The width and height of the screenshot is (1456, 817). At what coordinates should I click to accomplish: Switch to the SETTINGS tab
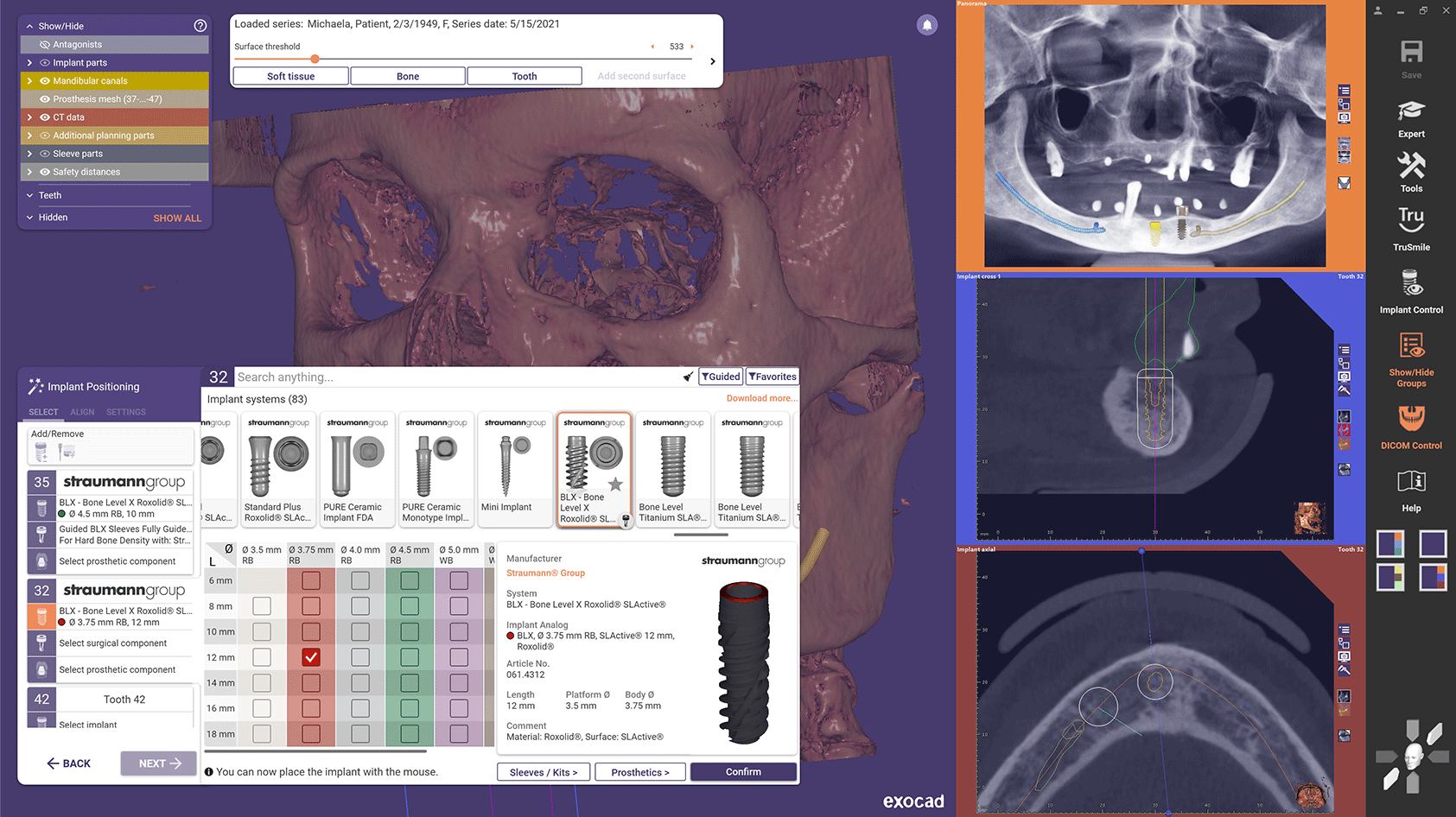(x=126, y=412)
